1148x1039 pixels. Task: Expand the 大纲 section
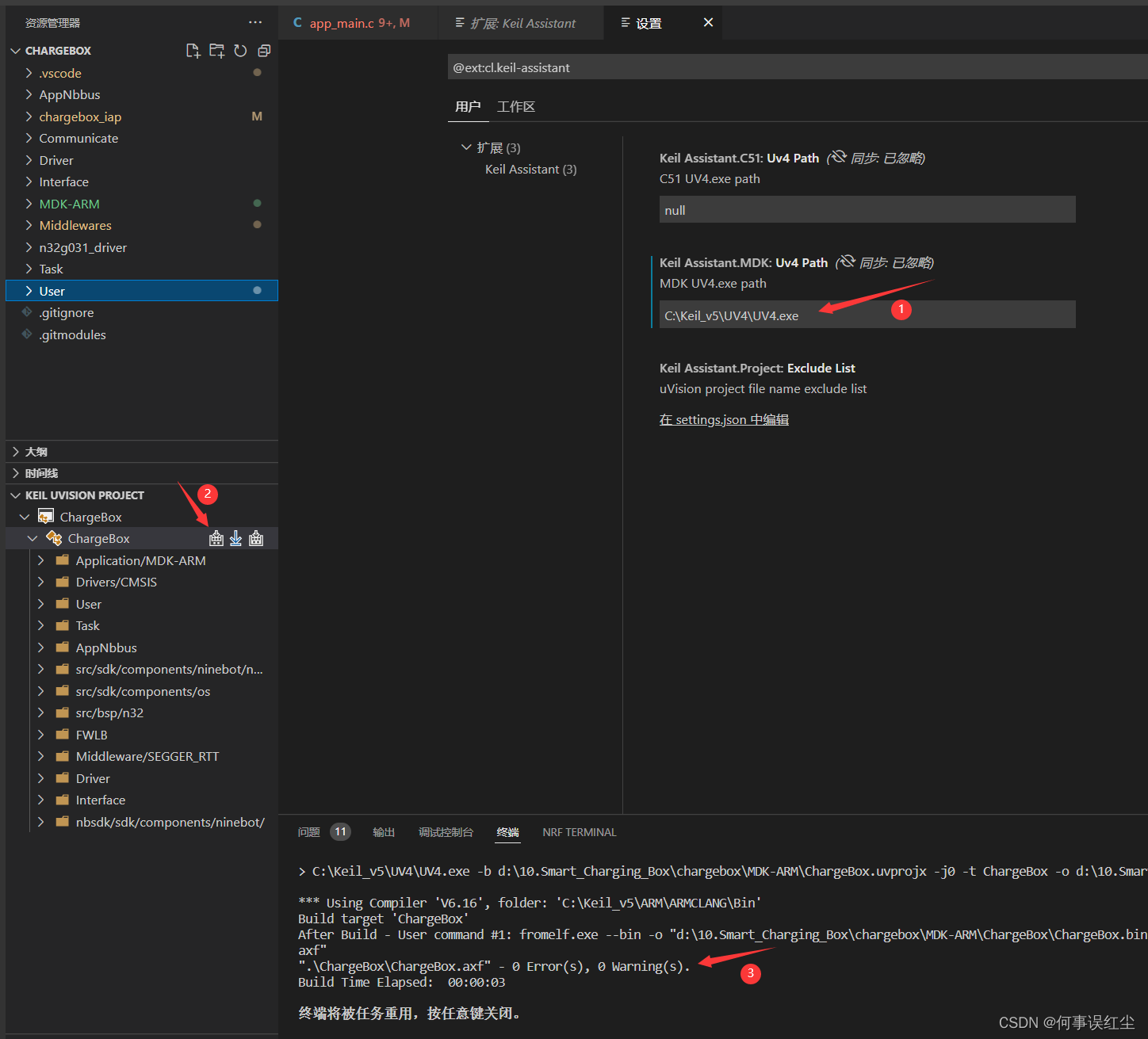tap(16, 452)
